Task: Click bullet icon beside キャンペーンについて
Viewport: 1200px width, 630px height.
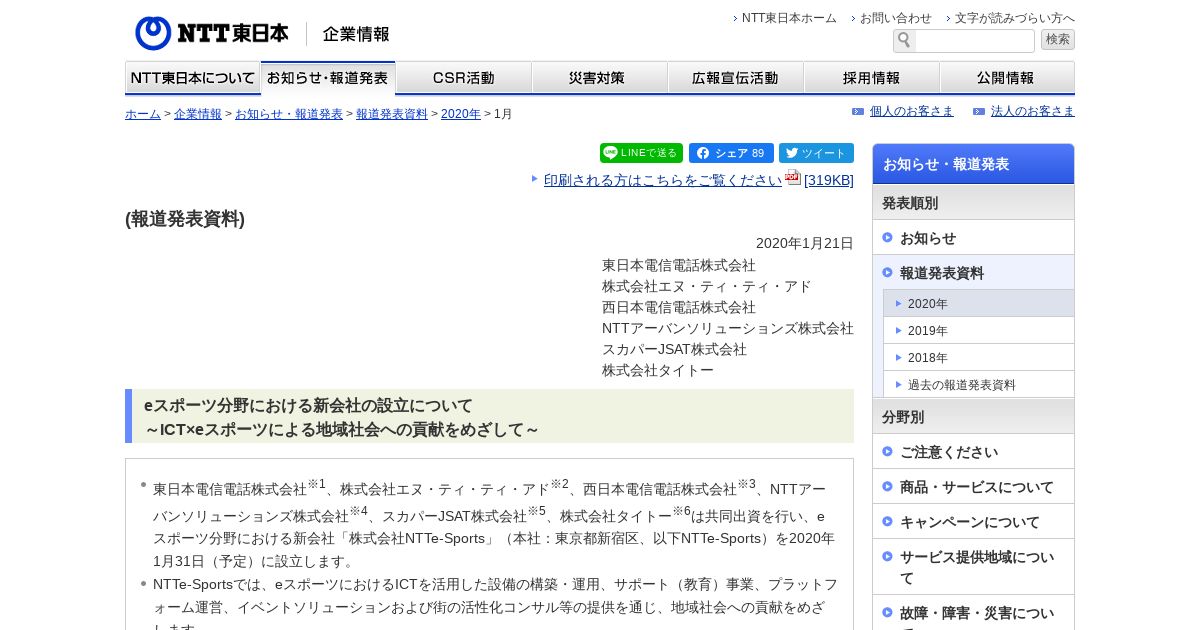Action: pos(887,521)
